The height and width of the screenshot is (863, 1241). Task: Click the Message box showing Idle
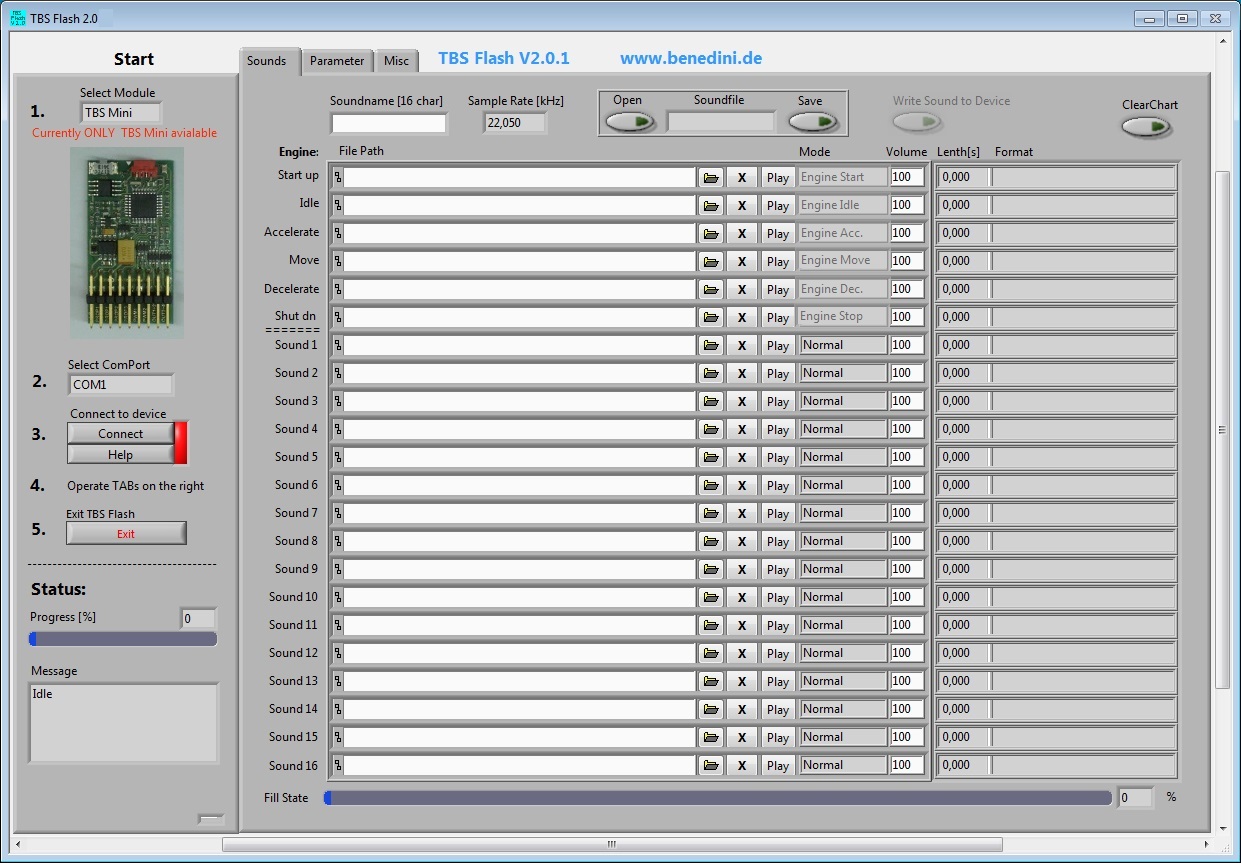click(x=123, y=723)
